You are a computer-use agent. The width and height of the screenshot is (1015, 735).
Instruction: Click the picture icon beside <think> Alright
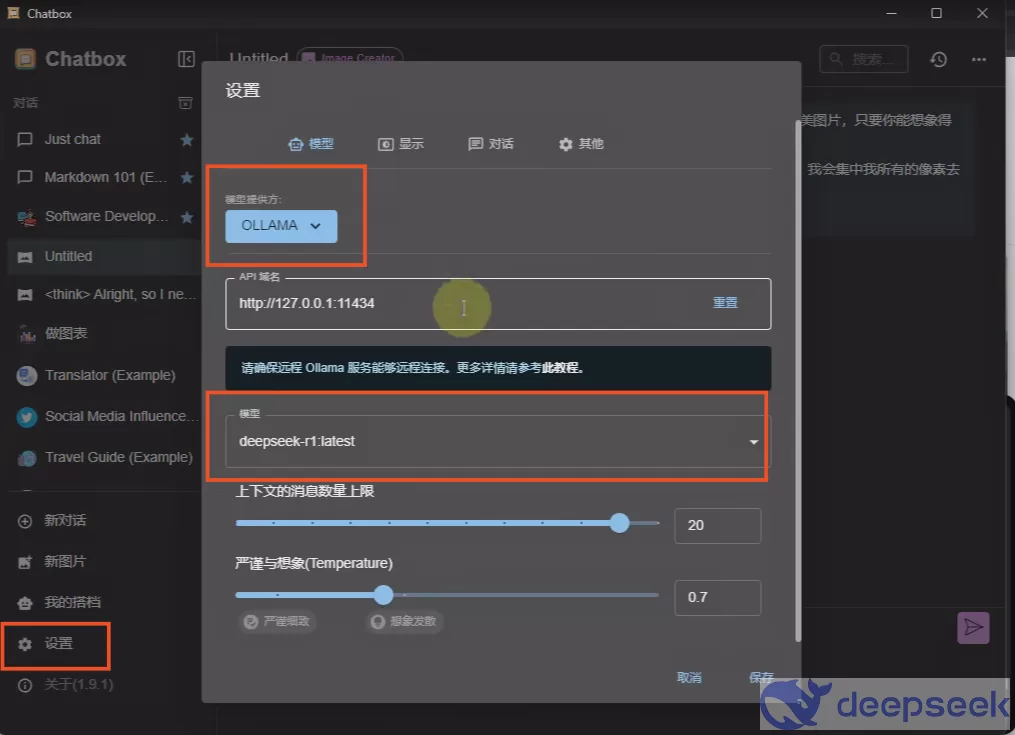[x=25, y=295]
